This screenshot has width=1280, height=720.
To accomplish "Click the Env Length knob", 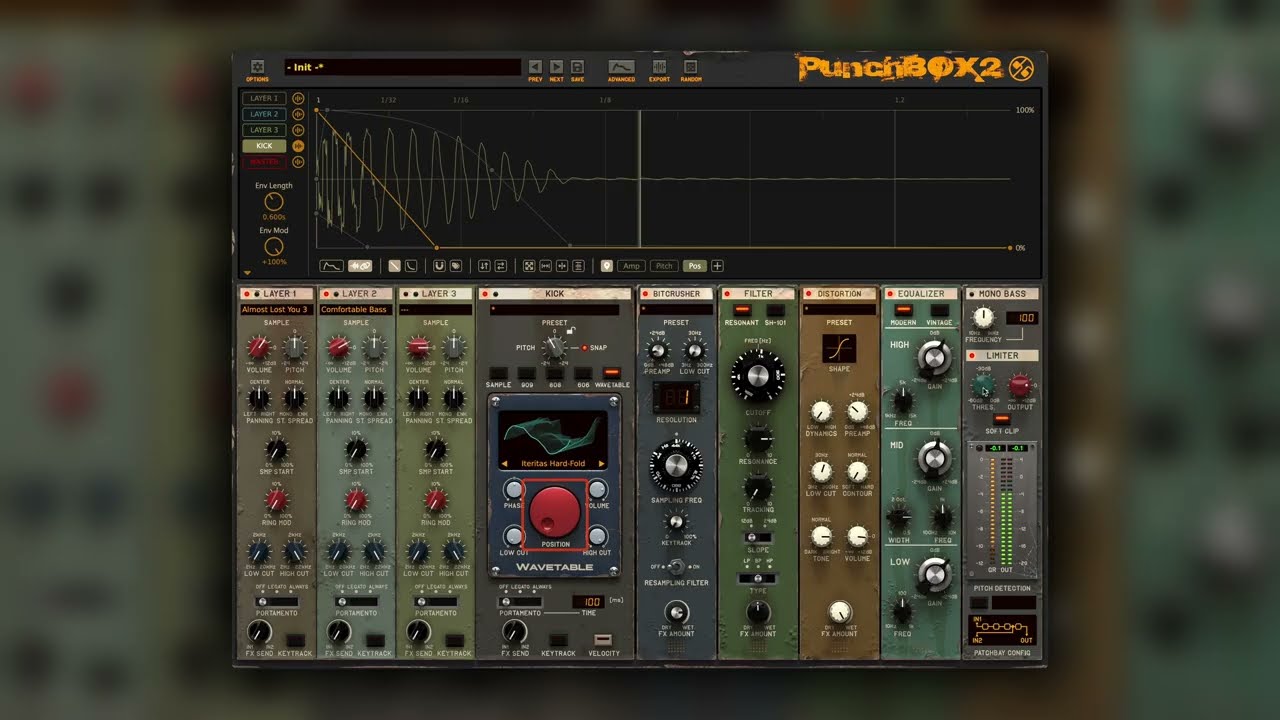I will (x=273, y=202).
